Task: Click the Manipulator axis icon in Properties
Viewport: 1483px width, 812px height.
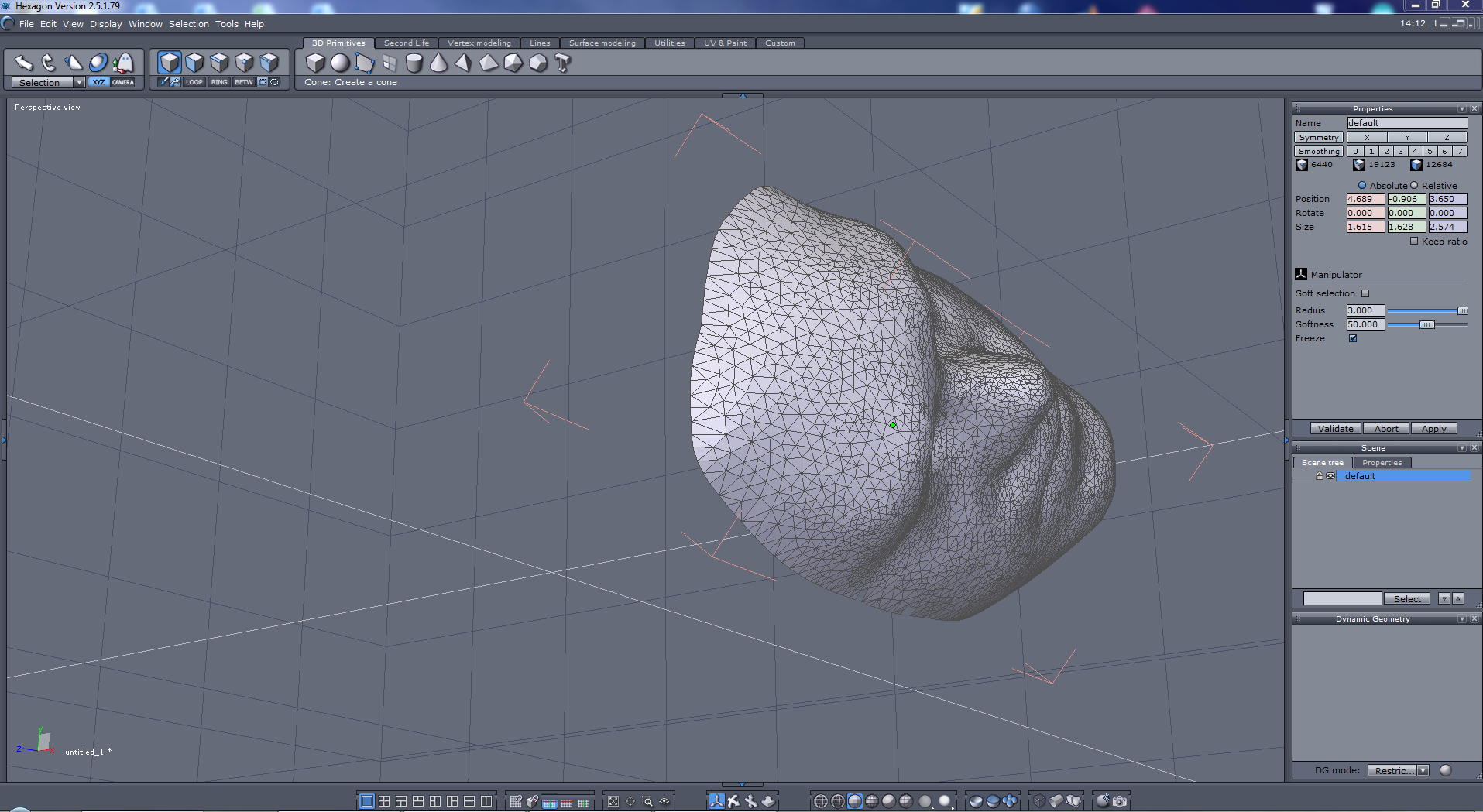Action: click(1301, 274)
